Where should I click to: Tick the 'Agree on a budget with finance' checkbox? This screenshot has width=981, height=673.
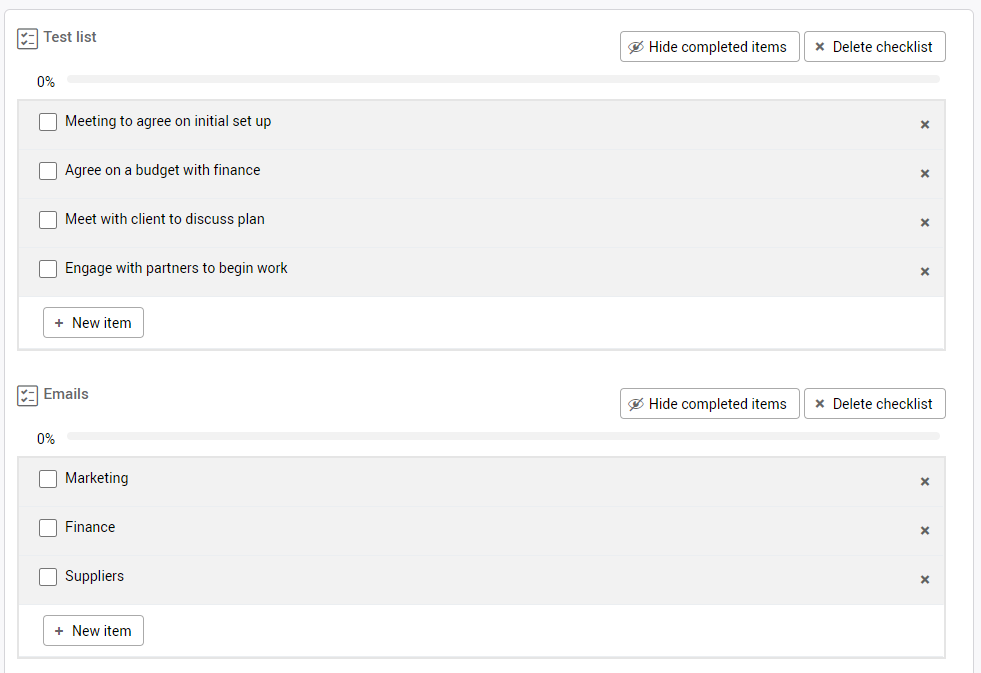click(x=48, y=171)
